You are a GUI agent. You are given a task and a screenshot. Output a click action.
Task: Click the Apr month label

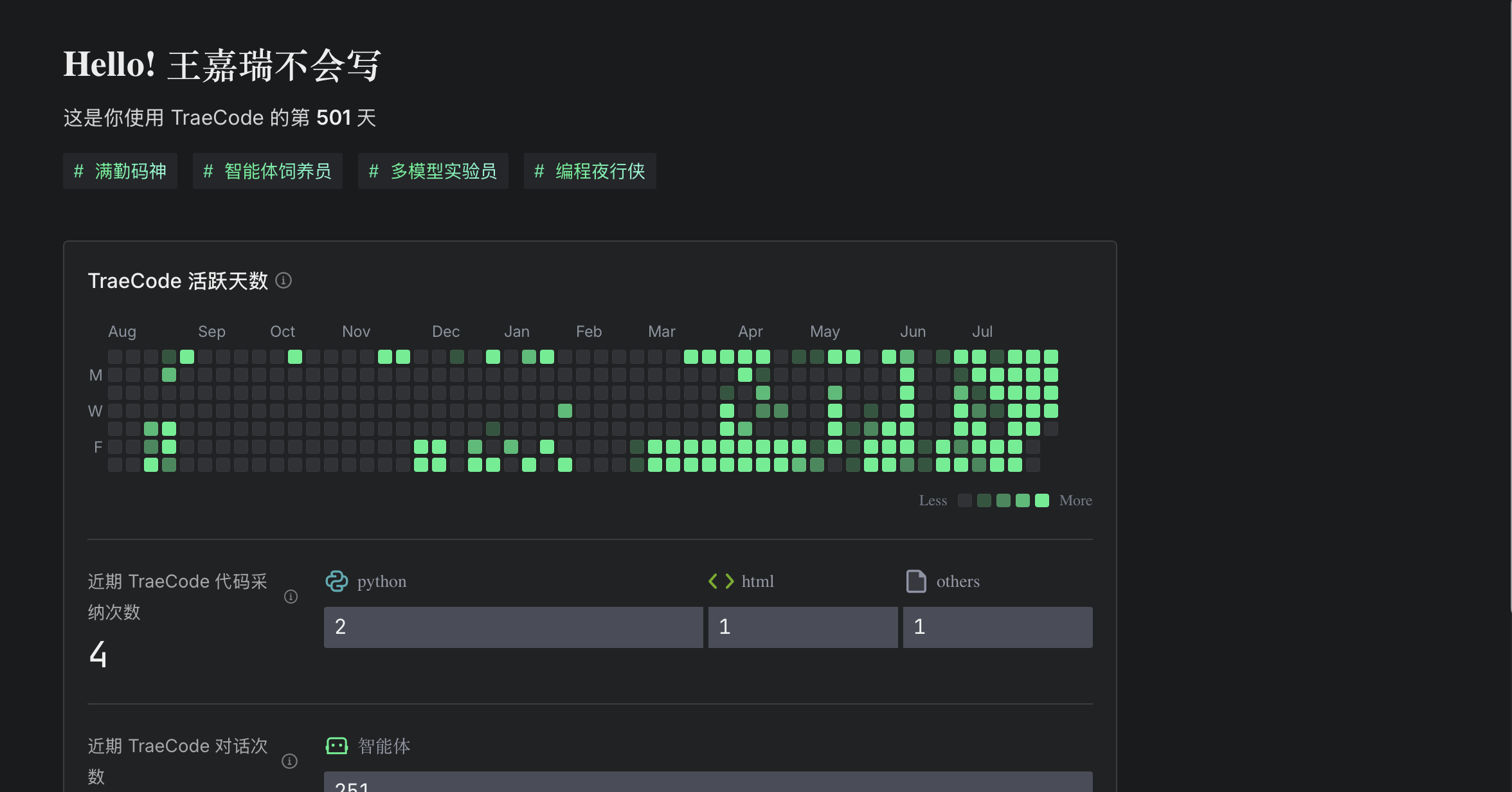coord(750,332)
